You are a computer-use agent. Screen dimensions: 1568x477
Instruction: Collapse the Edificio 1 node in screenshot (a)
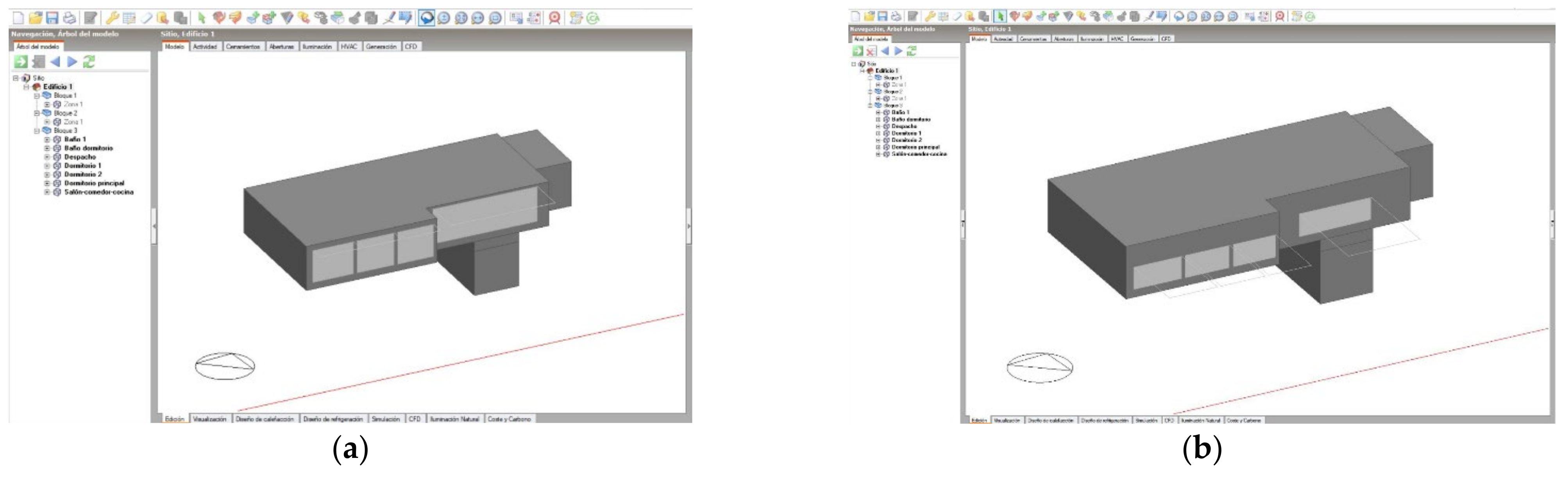pyautogui.click(x=26, y=87)
